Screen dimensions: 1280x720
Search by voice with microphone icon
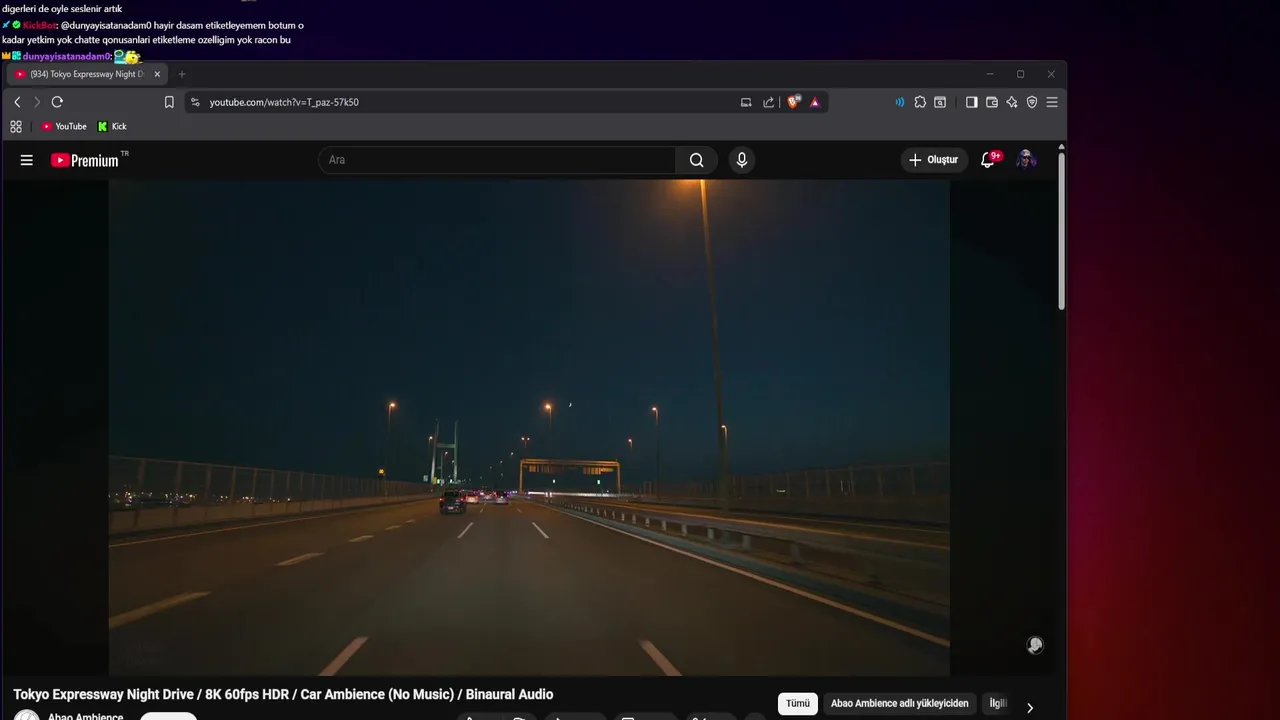[741, 160]
